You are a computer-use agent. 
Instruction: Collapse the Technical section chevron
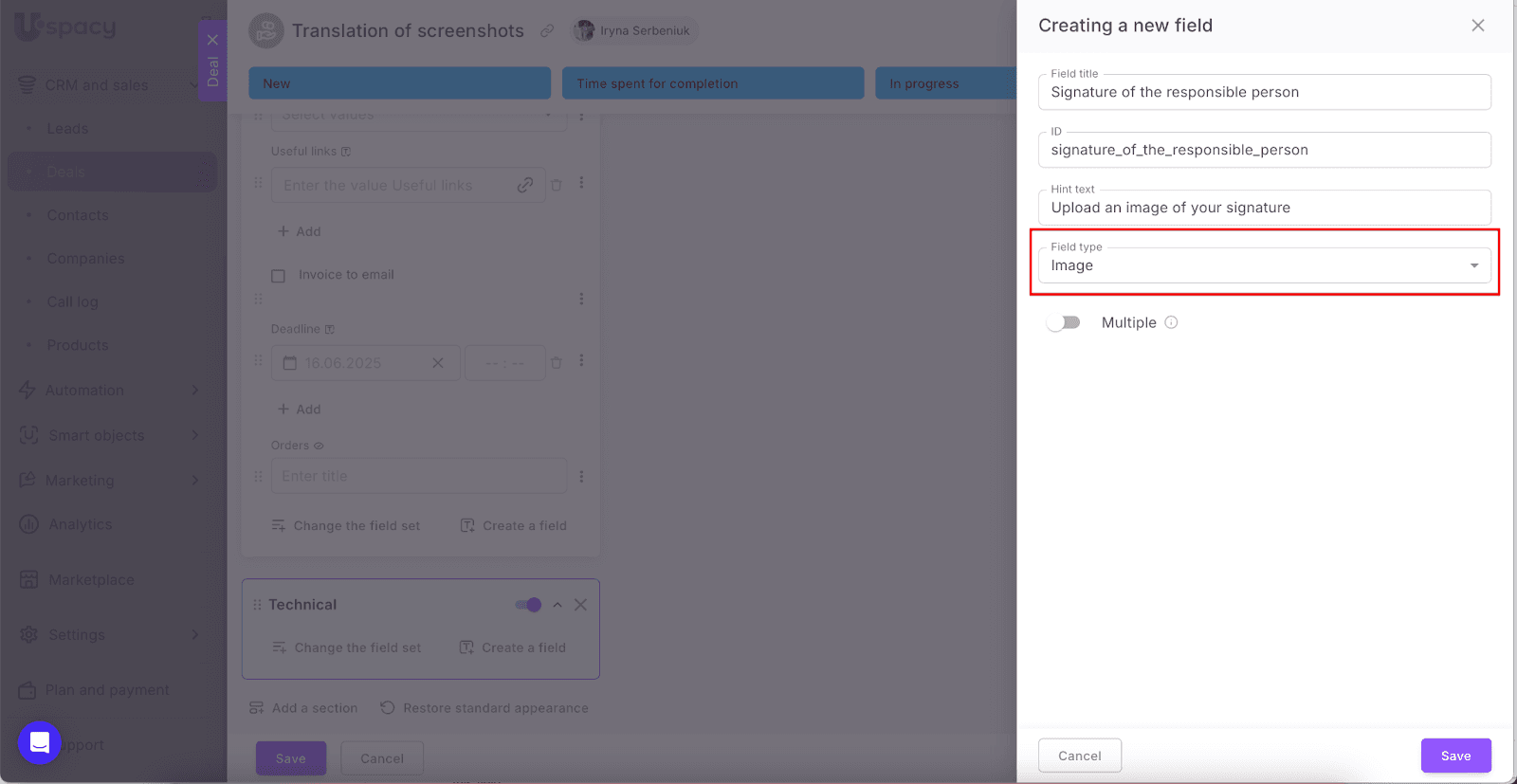click(x=557, y=605)
